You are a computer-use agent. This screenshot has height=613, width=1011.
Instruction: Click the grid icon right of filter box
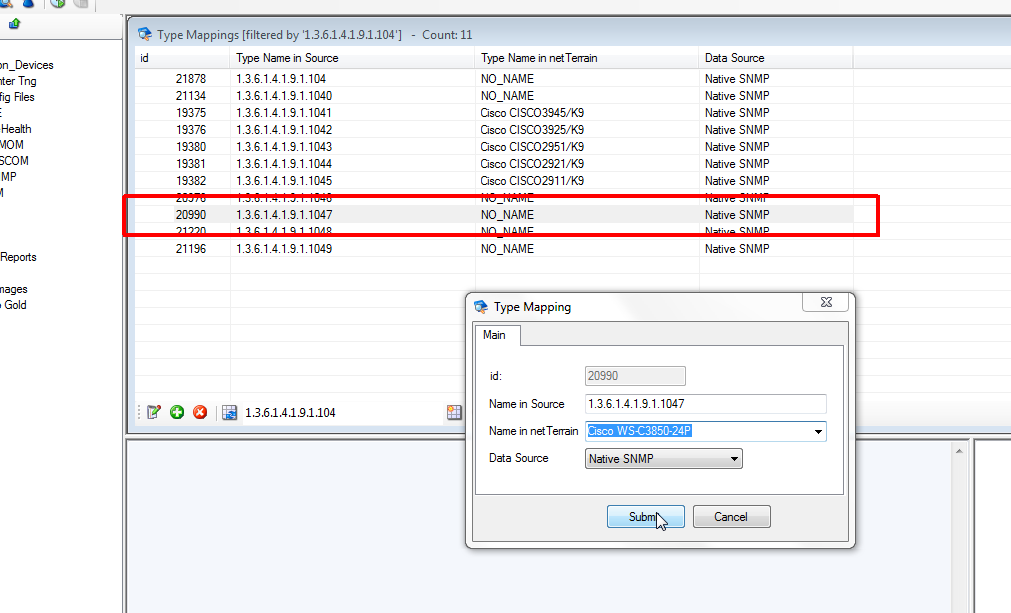455,412
